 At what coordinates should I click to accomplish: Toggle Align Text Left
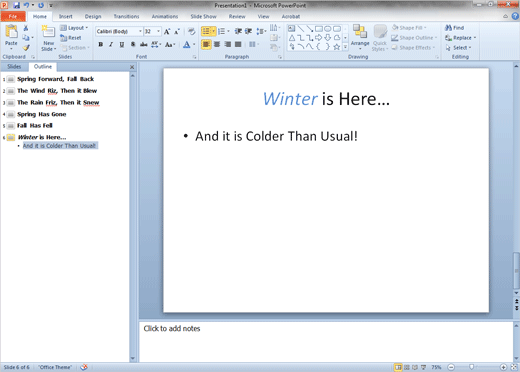pyautogui.click(x=206, y=44)
